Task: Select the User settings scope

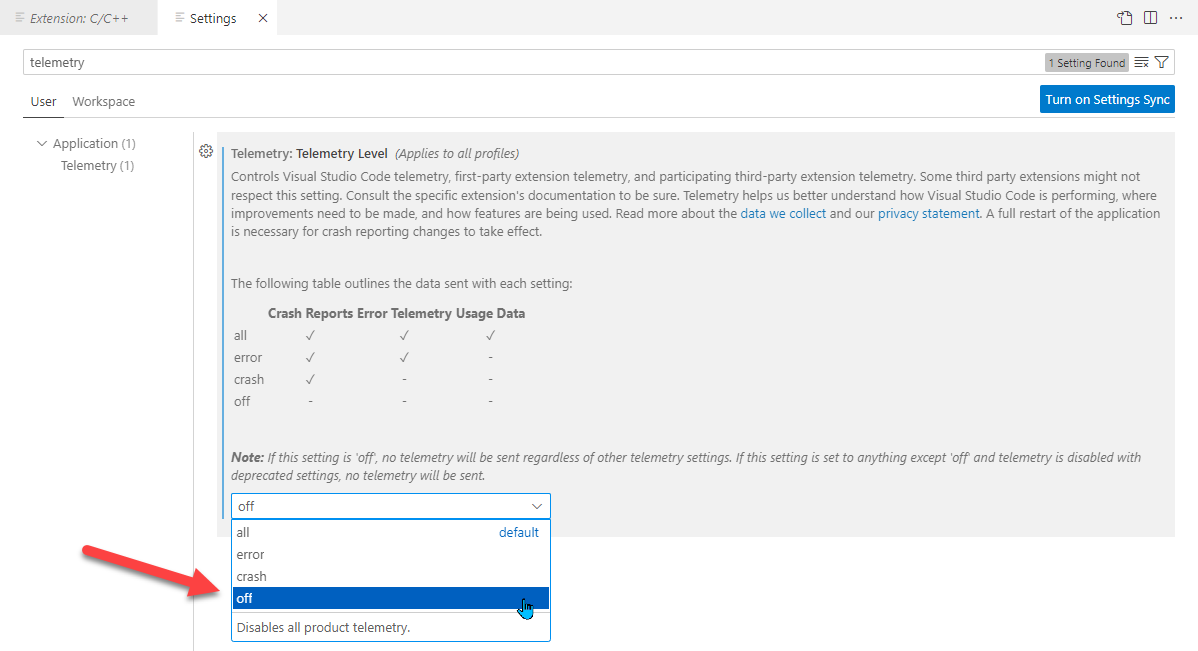Action: pos(43,102)
